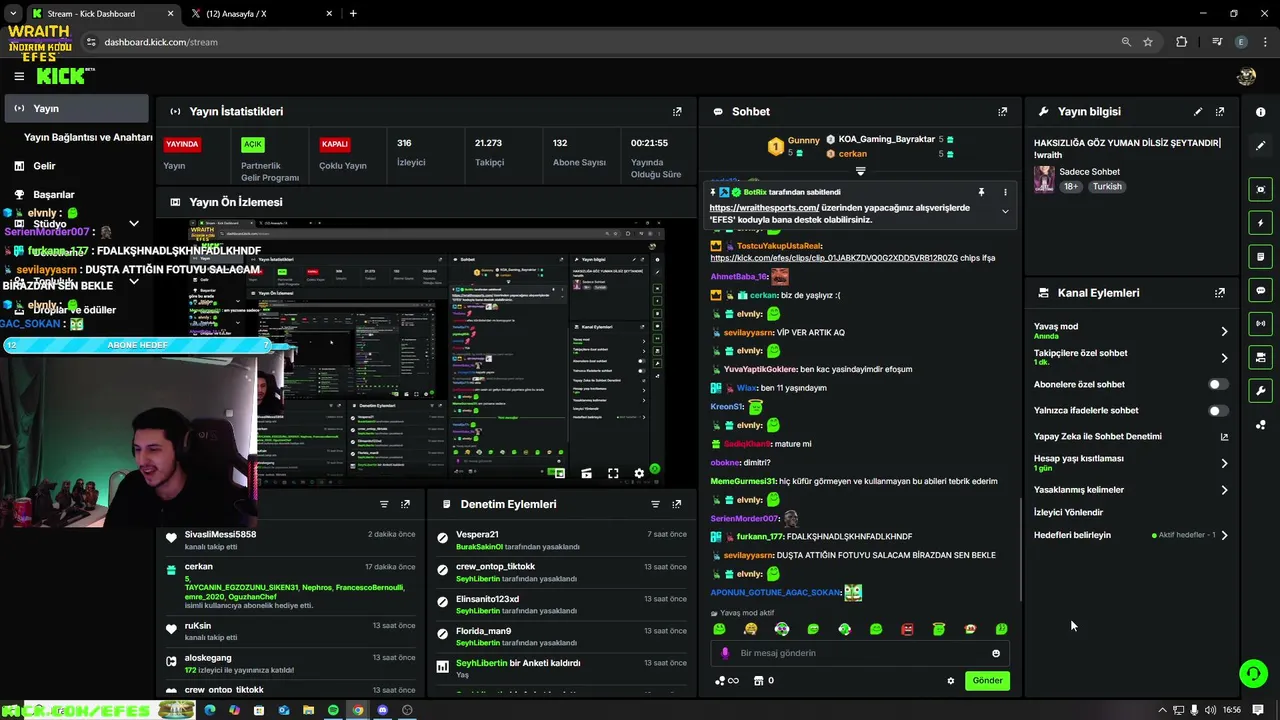The image size is (1280, 720).
Task: Click the Turkish language tag
Action: [1107, 186]
